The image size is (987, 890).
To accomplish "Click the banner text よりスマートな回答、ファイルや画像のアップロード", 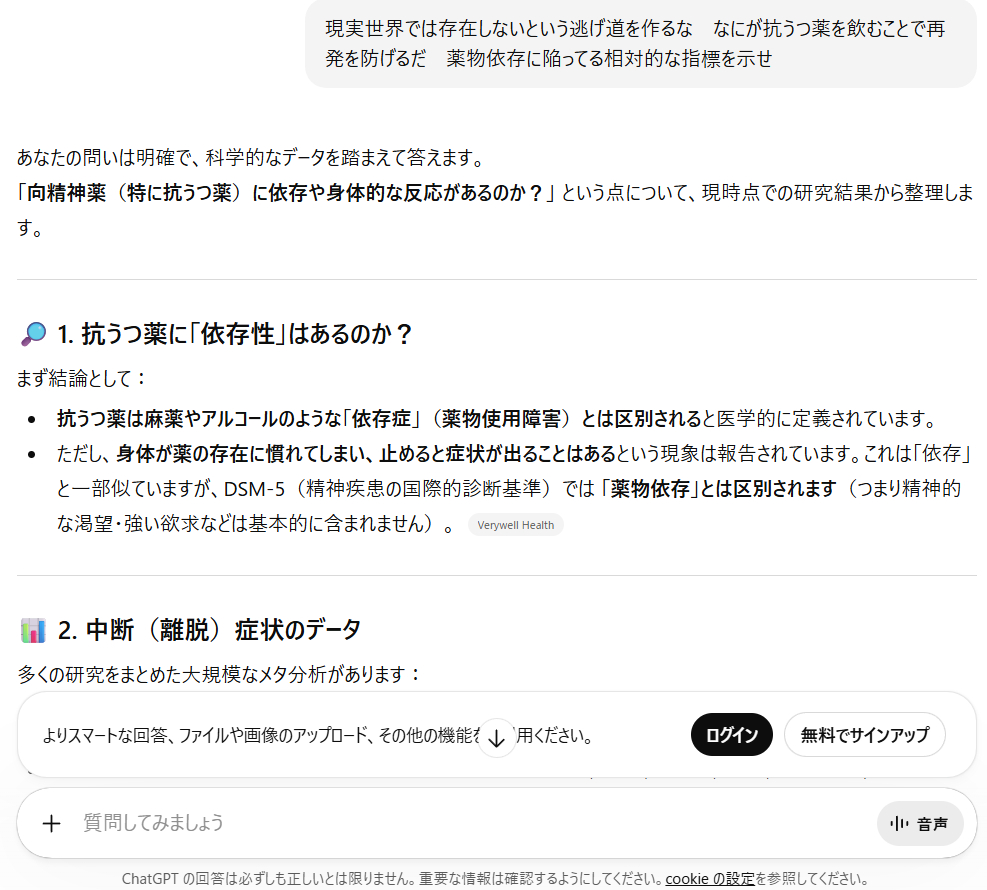I will coord(318,735).
